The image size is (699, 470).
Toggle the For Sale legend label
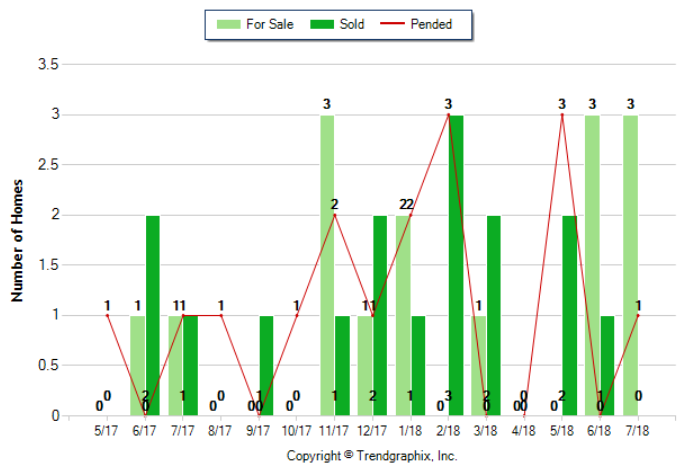pyautogui.click(x=269, y=25)
